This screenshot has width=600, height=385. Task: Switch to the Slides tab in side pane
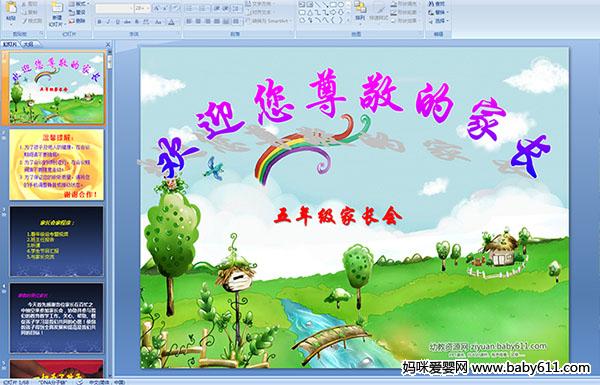10,44
